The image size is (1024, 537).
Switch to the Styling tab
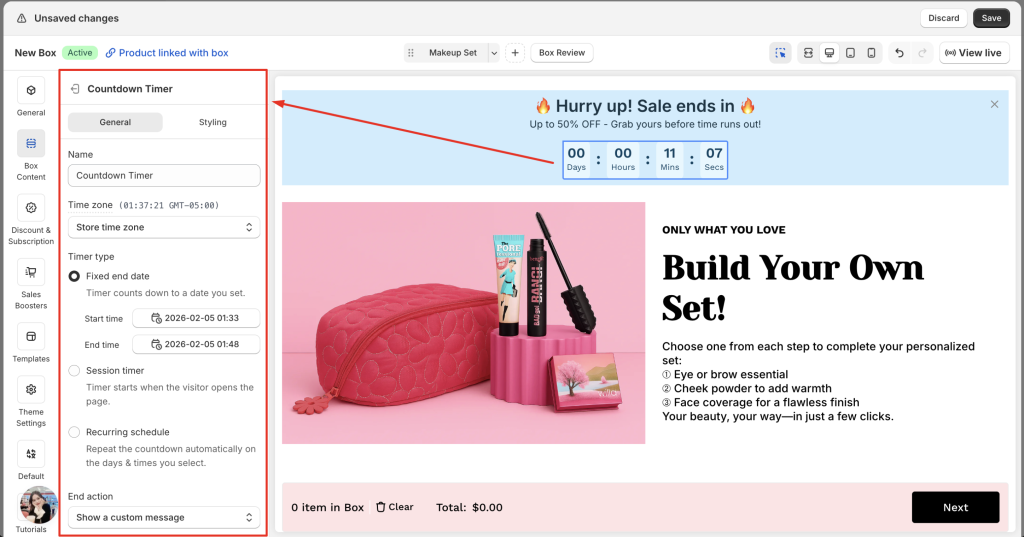212,122
